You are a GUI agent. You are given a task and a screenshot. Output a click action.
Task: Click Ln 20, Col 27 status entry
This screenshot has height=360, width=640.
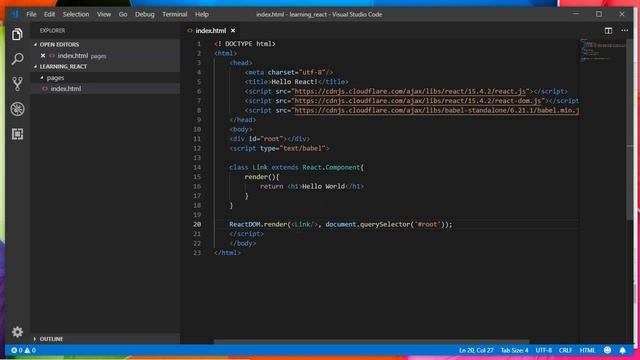click(x=476, y=350)
